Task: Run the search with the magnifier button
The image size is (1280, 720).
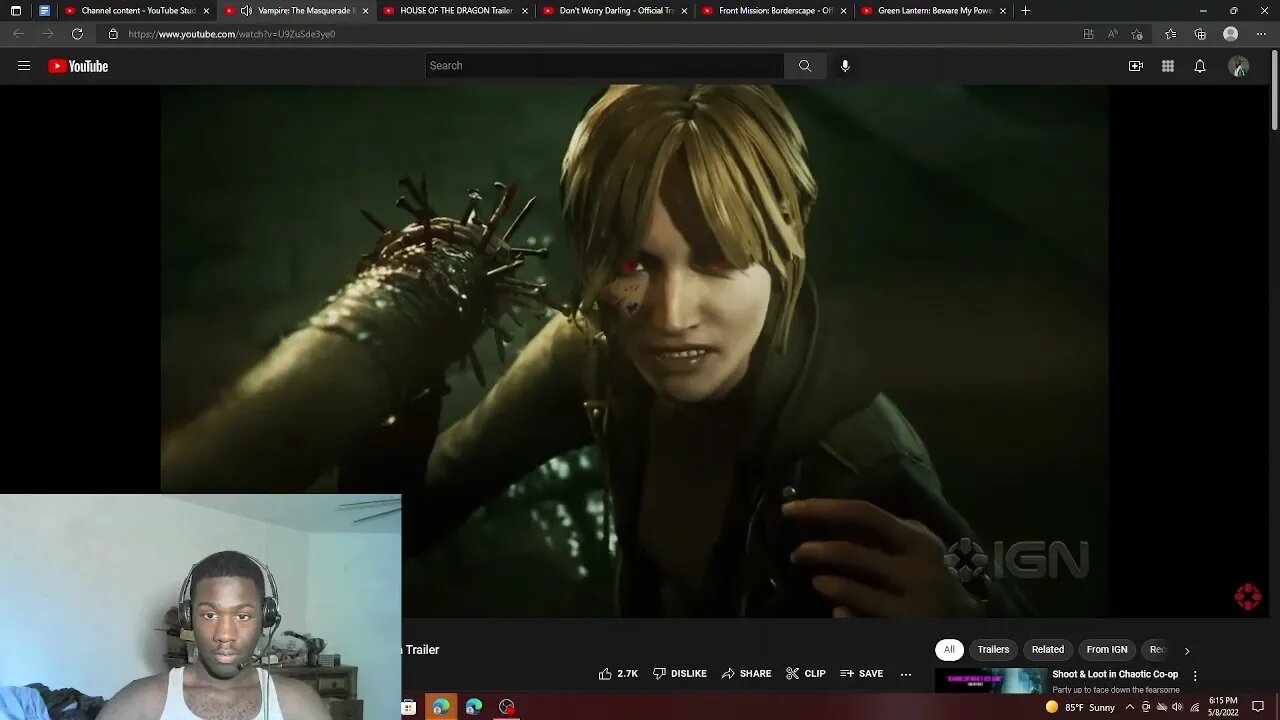Action: [x=805, y=66]
